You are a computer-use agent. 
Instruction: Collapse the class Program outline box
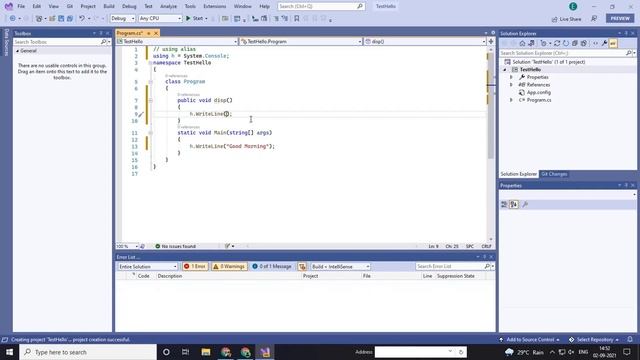coord(151,82)
